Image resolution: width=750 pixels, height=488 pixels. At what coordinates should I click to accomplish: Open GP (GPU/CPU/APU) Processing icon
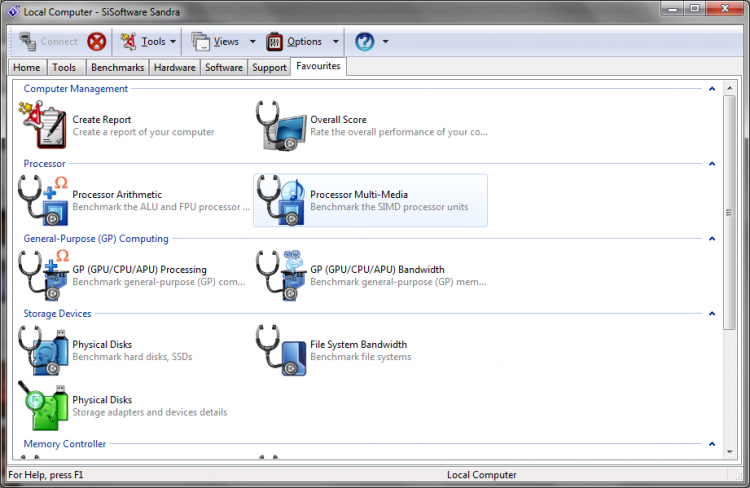43,275
